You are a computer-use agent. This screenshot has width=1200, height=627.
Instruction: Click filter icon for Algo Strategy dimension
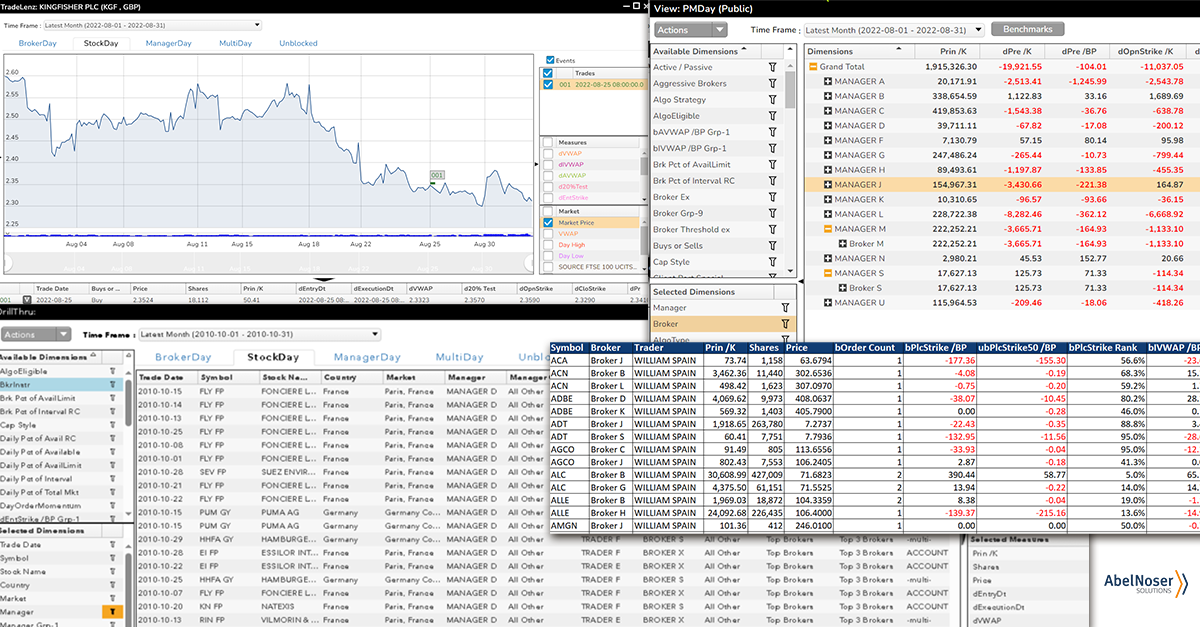pos(772,100)
